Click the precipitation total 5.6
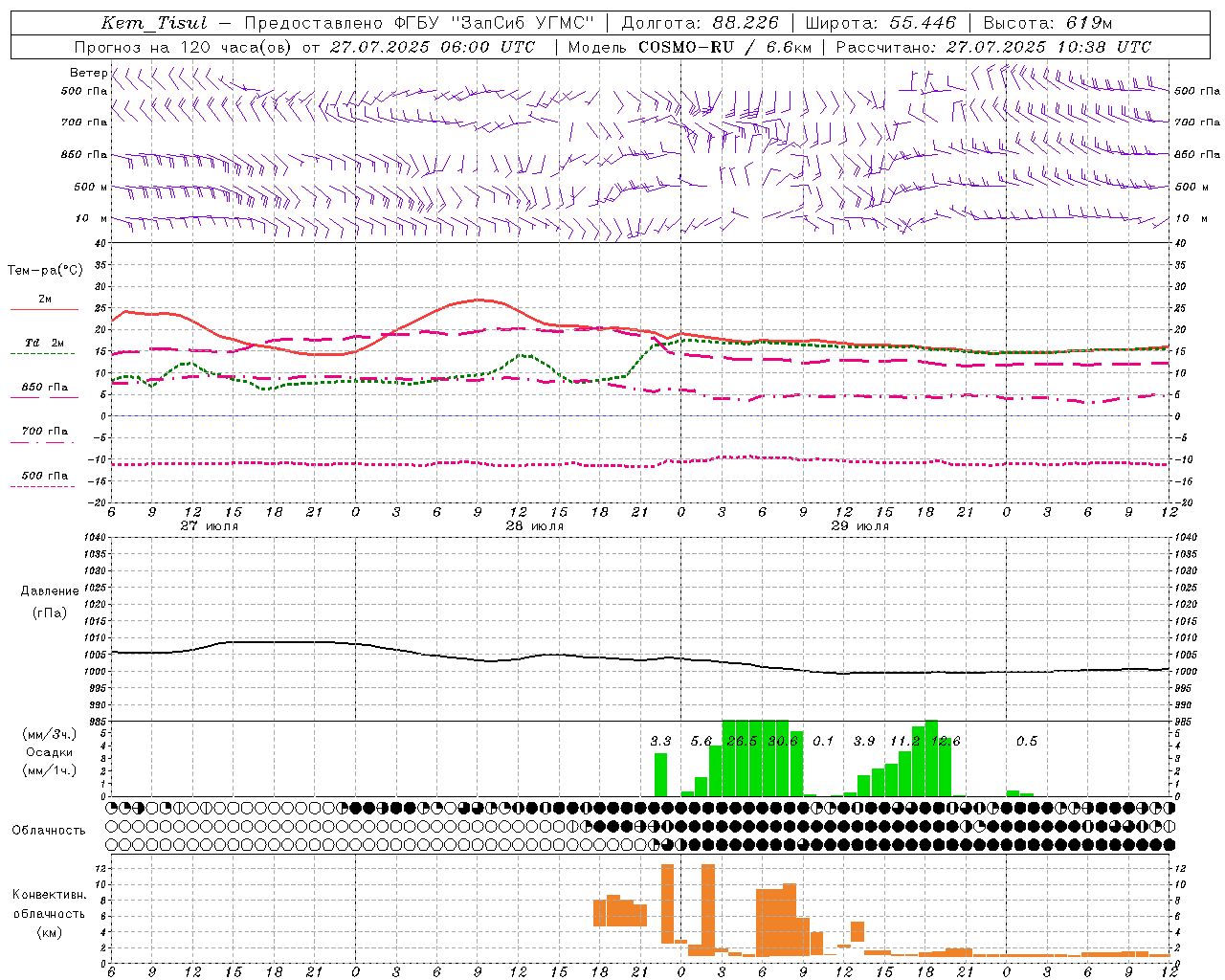This screenshot has height=980, width=1225. click(x=702, y=742)
